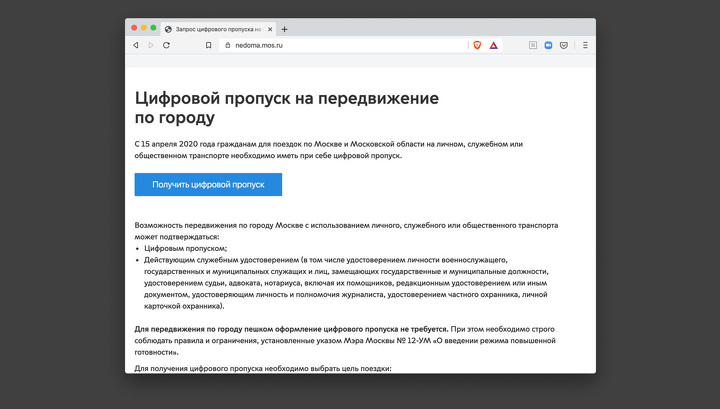Click the lock icon in the address bar
Screen dimensions: 720x409
click(227, 45)
